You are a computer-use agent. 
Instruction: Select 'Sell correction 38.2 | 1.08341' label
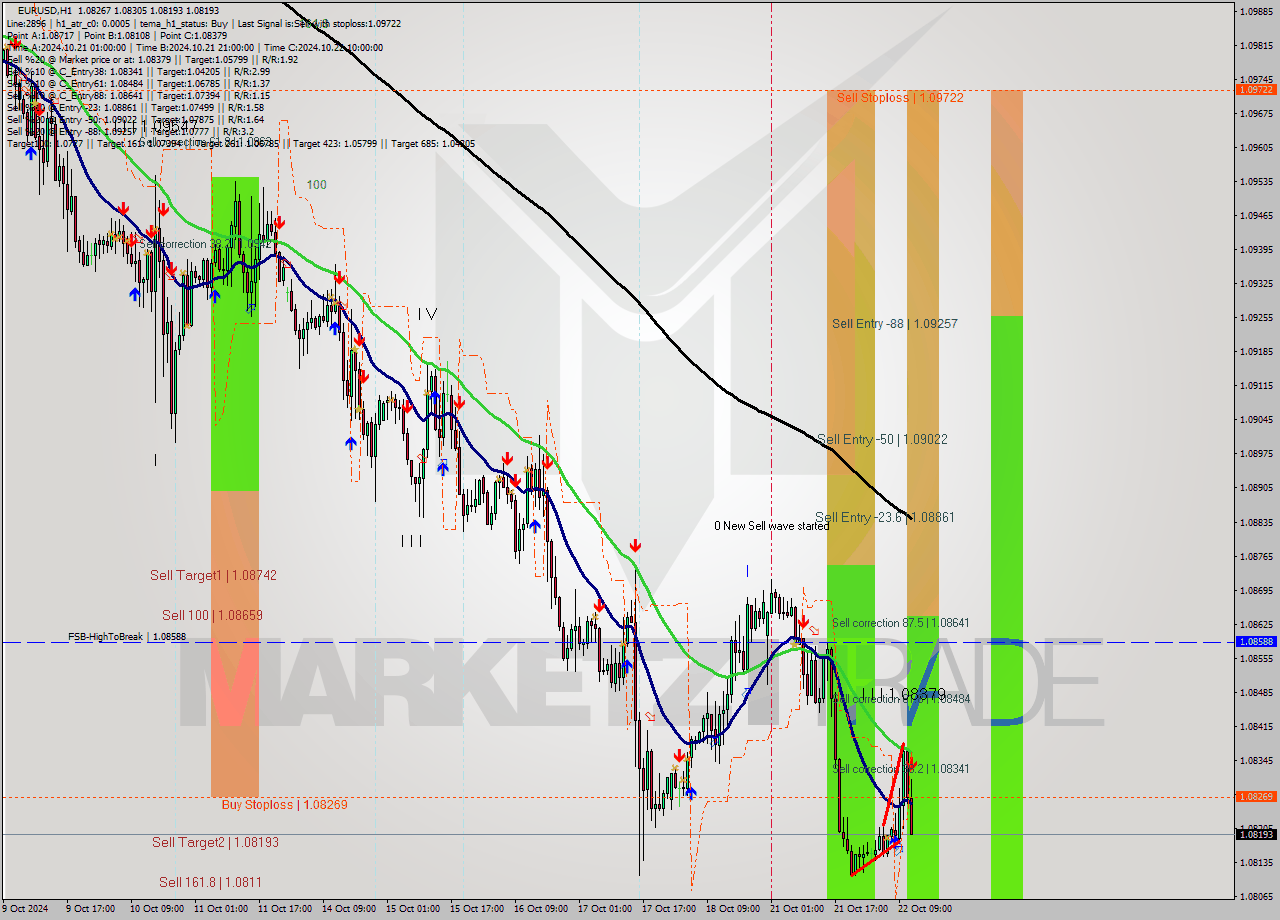pos(901,769)
